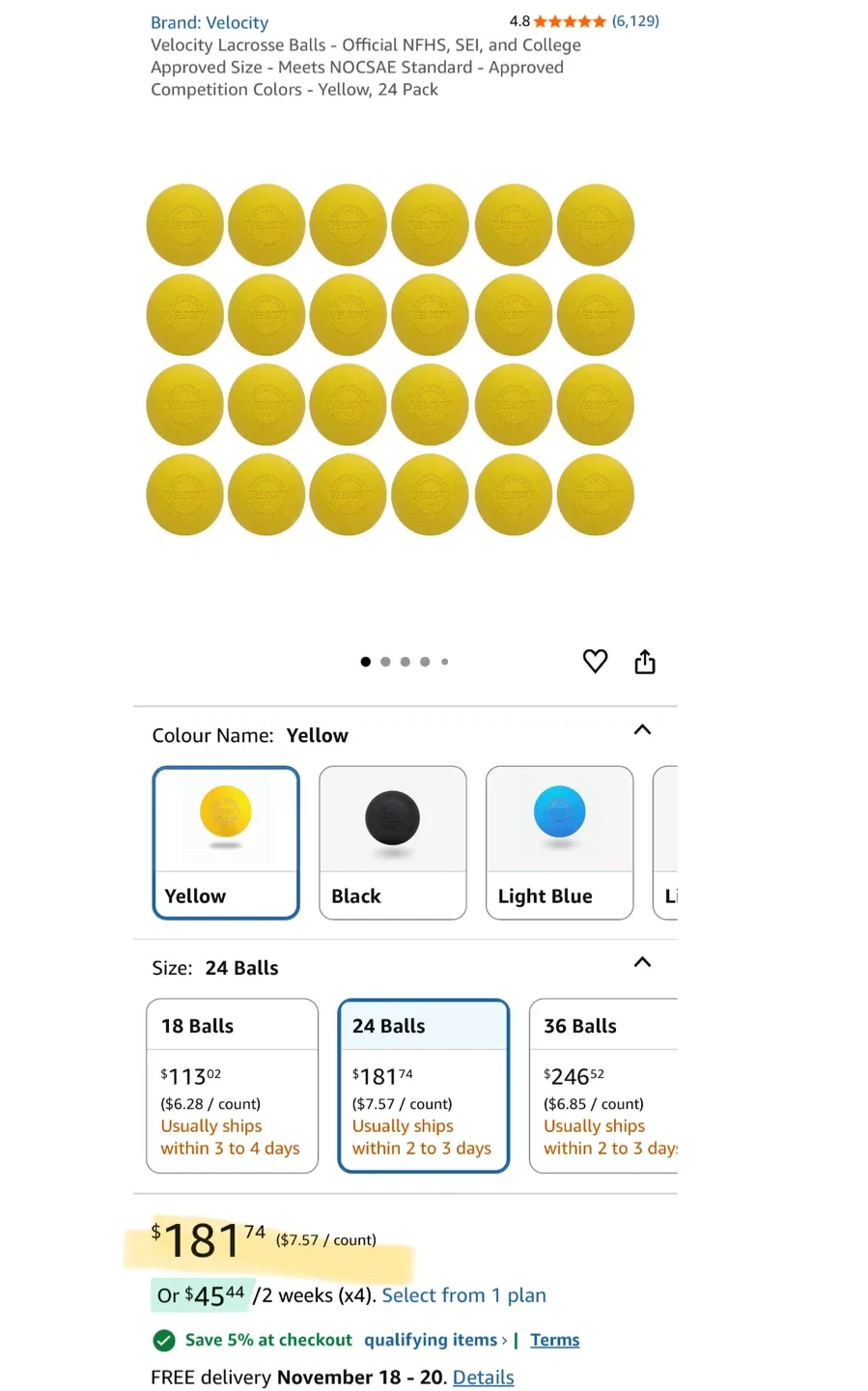Select the second image carousel dot
The height and width of the screenshot is (1391, 868).
point(385,662)
